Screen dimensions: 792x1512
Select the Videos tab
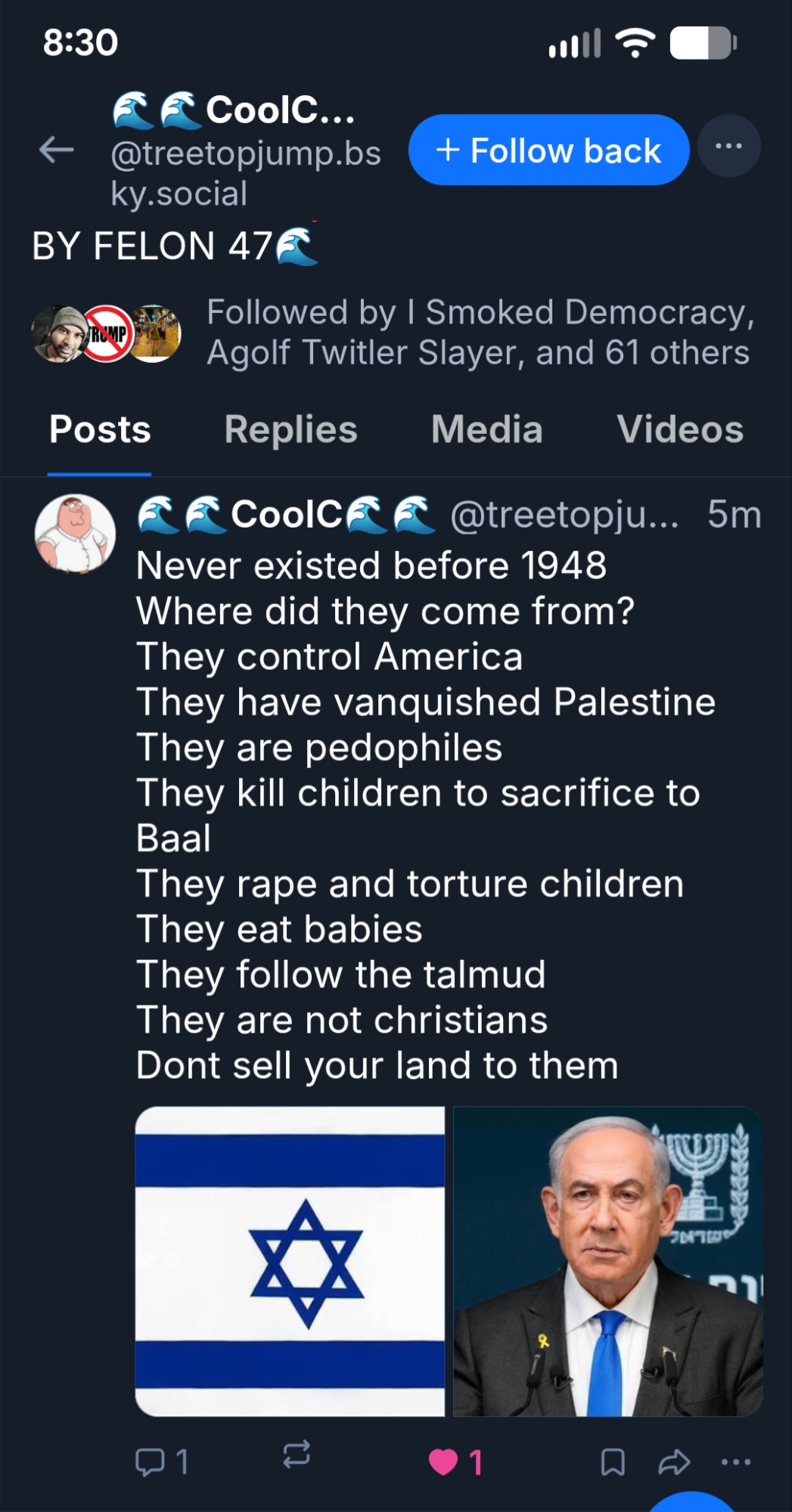click(679, 429)
